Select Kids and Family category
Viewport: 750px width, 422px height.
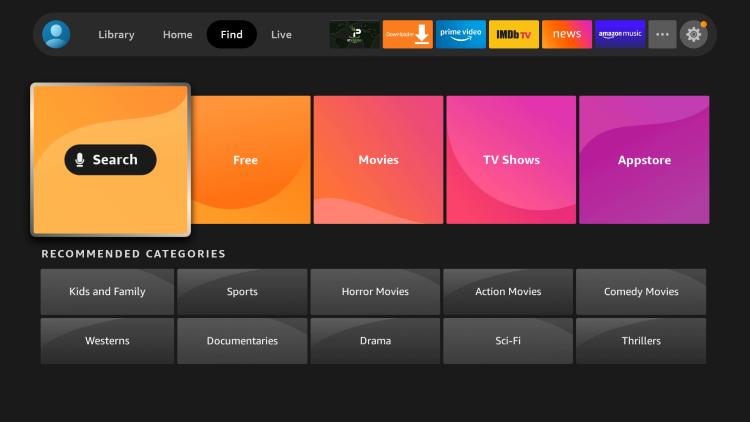107,292
